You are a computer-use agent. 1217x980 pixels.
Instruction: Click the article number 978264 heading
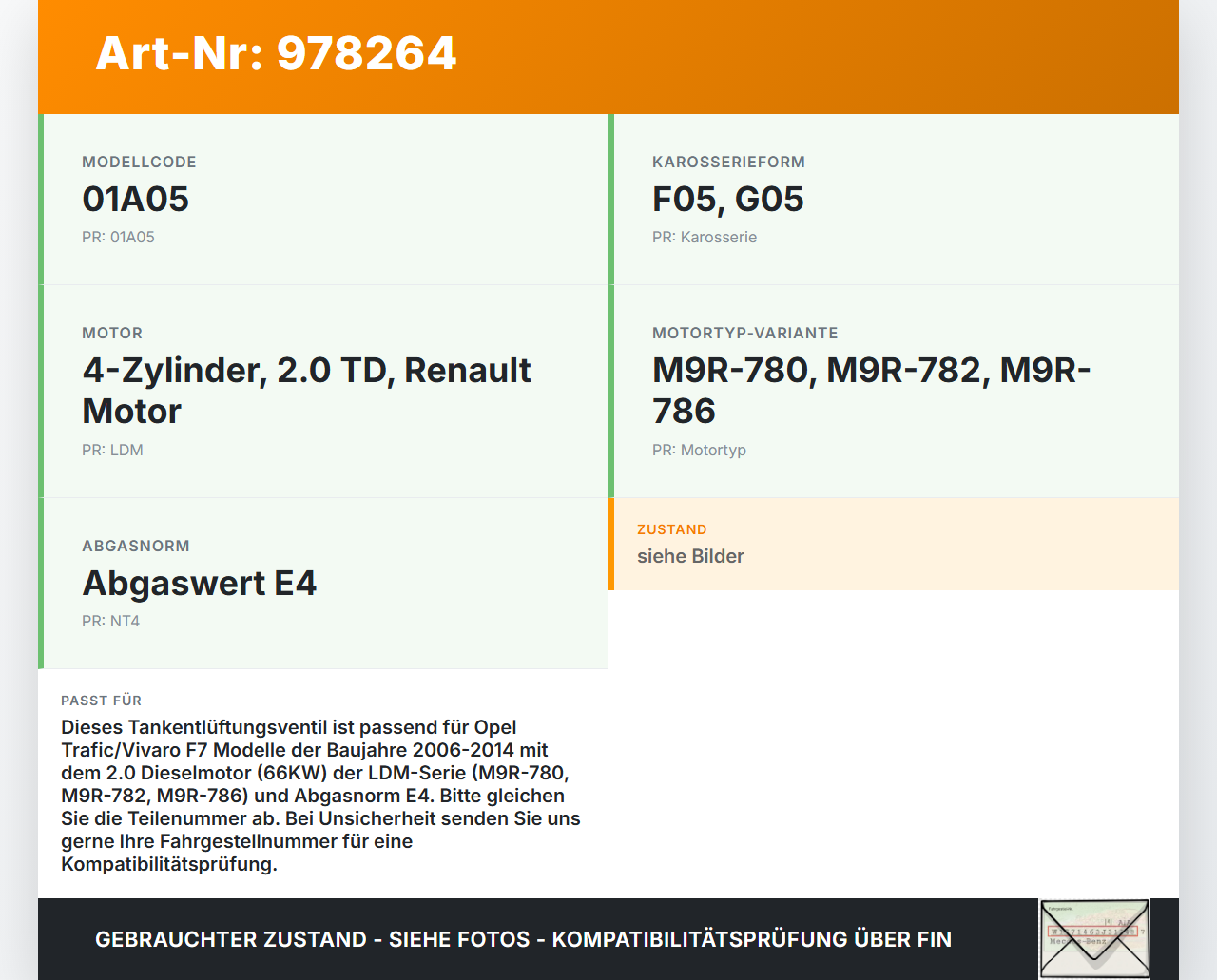(x=276, y=54)
